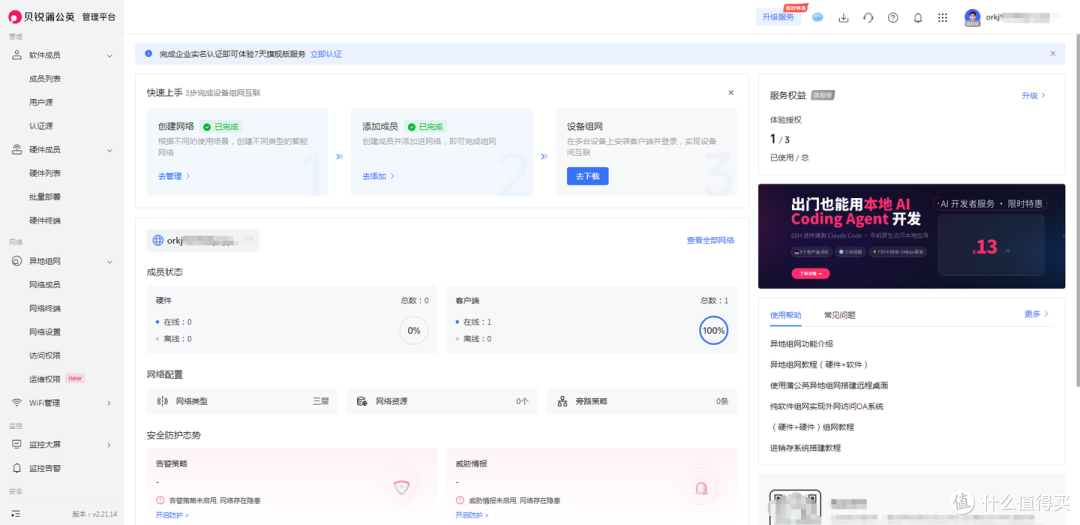Click the QR code image

click(x=796, y=507)
